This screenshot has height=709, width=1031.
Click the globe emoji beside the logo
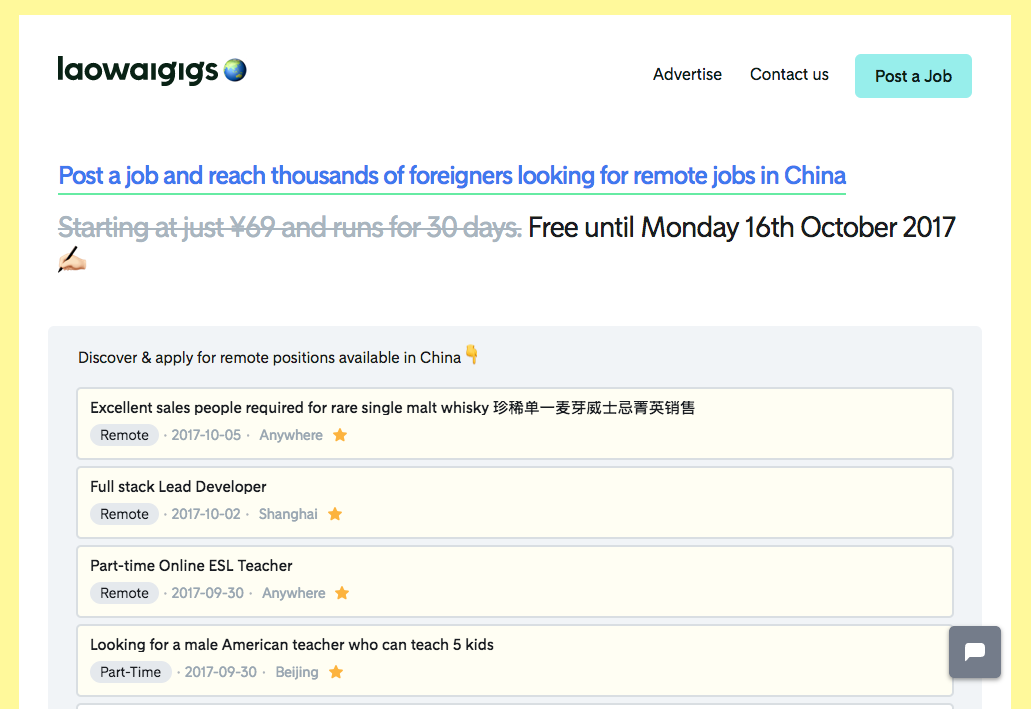coord(235,70)
